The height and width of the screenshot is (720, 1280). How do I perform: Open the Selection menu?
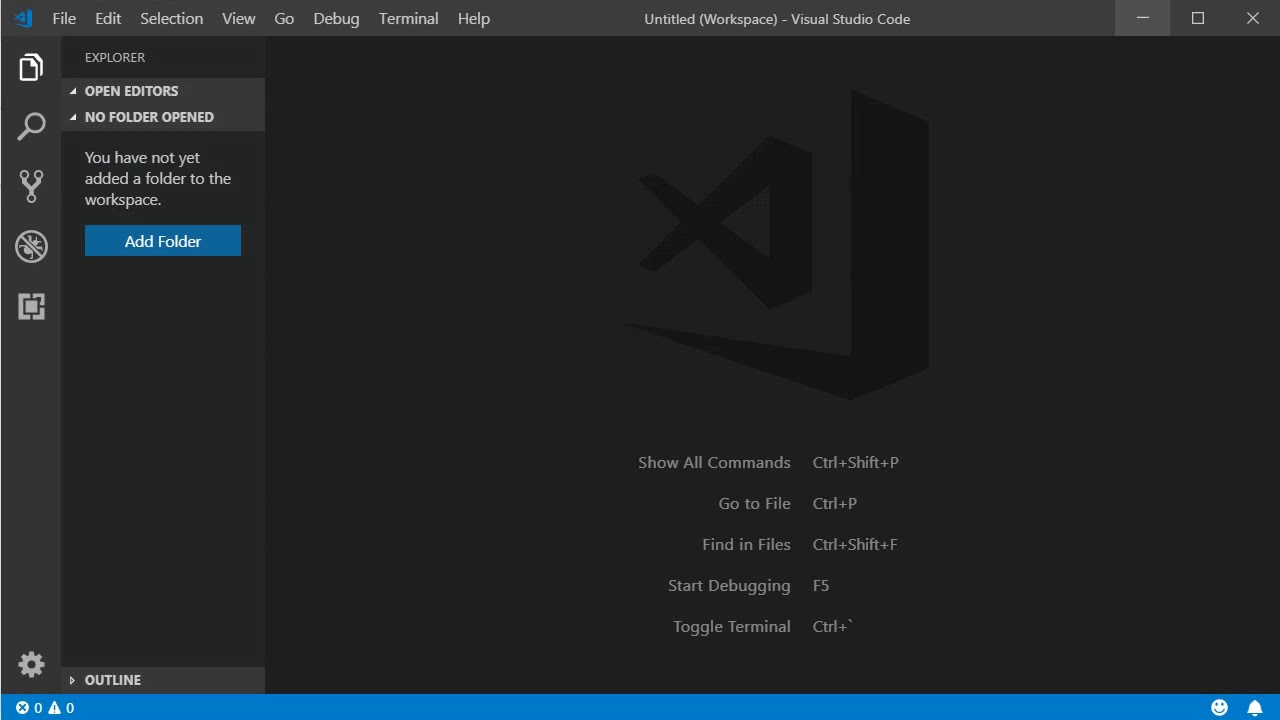[171, 18]
